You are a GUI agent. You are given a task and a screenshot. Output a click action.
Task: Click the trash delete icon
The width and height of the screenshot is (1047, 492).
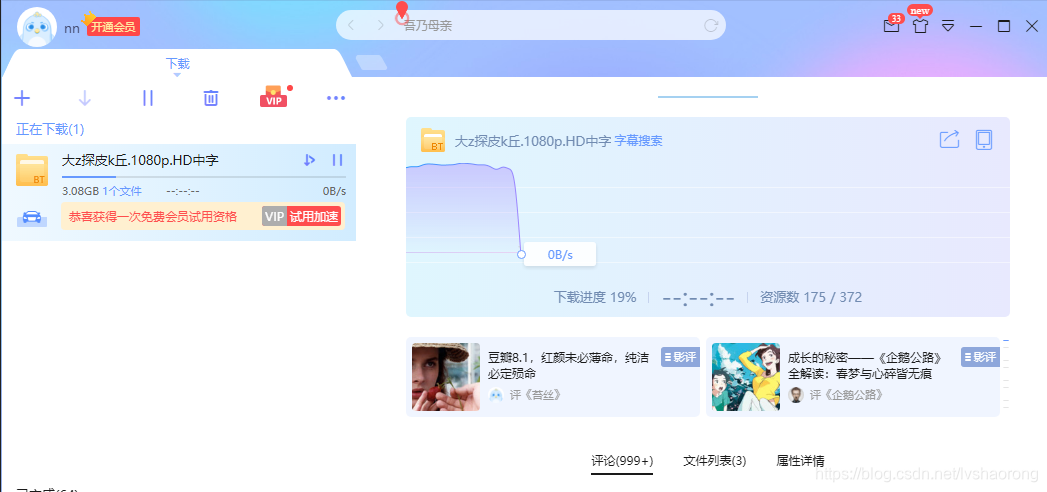pos(210,98)
